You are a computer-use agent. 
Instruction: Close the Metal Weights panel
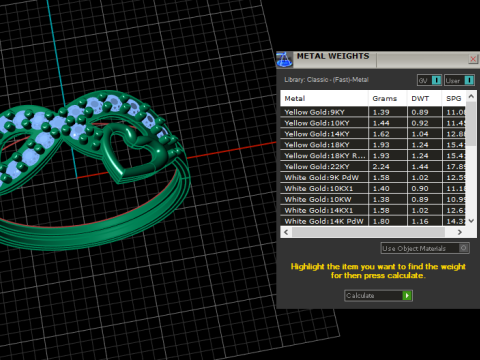[473, 59]
